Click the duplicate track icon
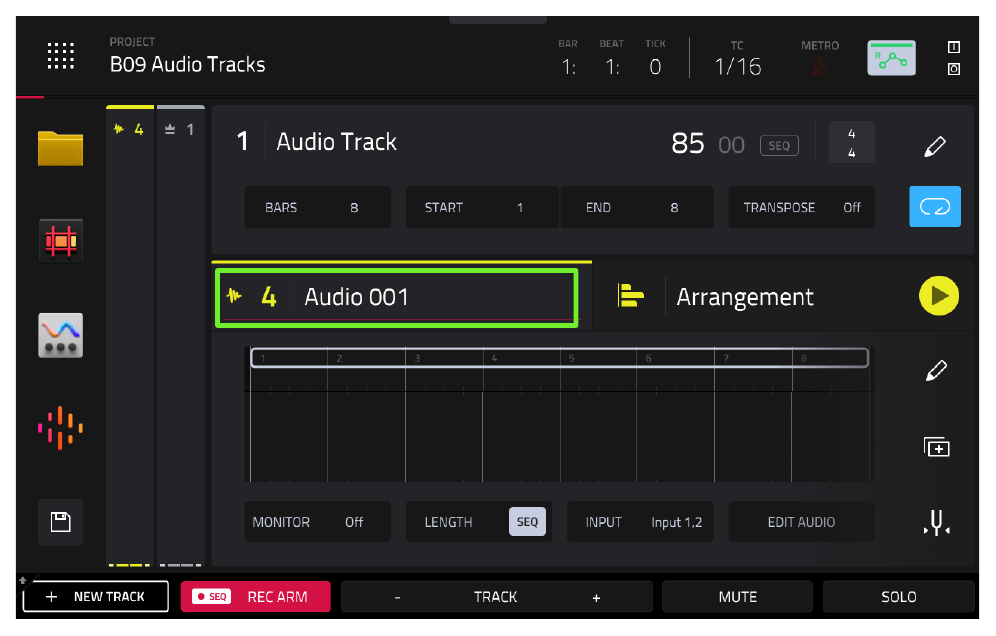 click(936, 447)
